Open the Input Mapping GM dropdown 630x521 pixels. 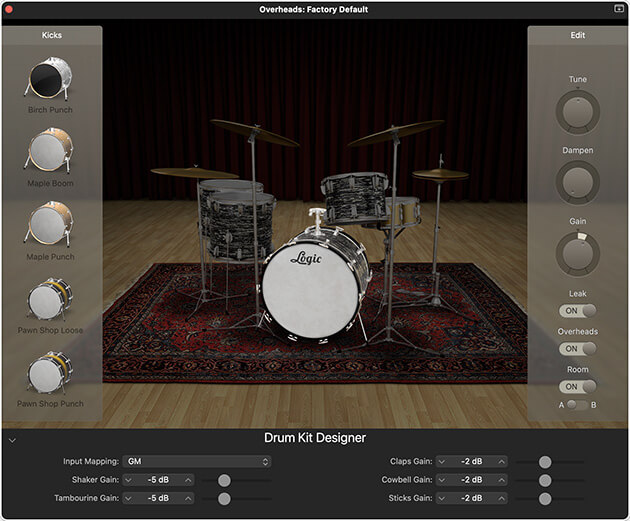pyautogui.click(x=196, y=461)
